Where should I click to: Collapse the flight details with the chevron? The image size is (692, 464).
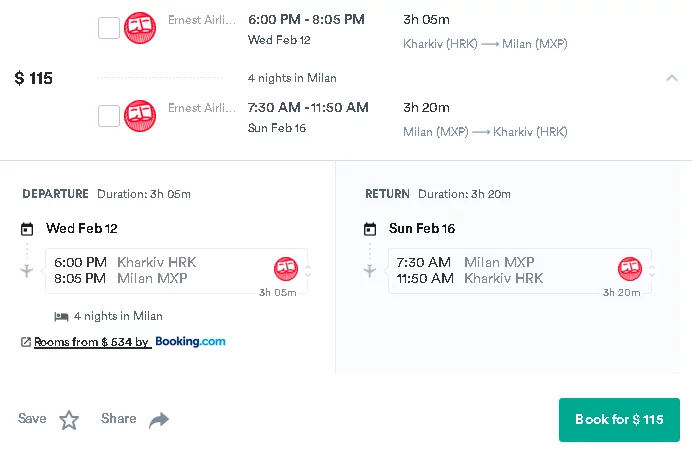click(x=672, y=78)
